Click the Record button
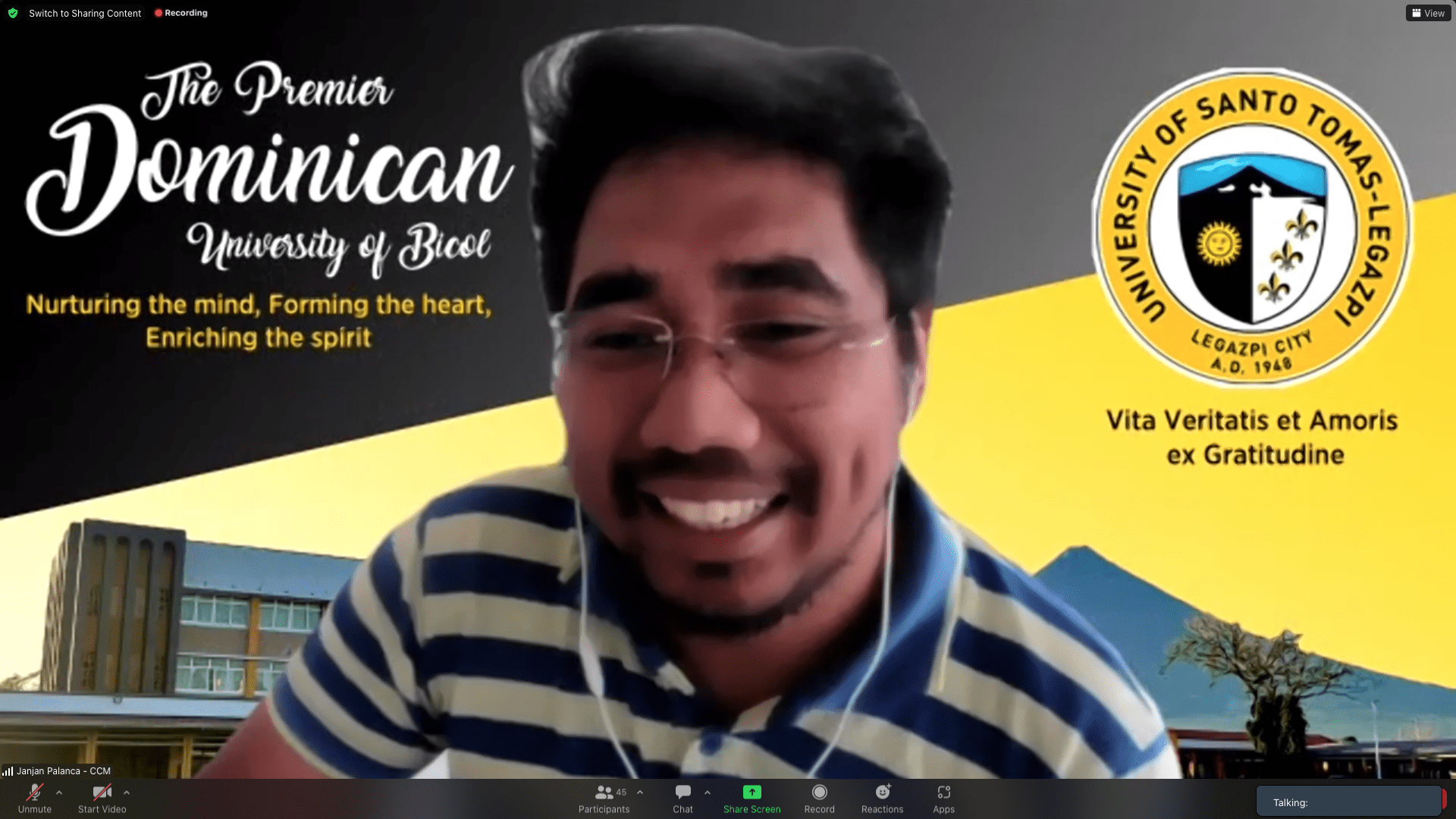 (819, 798)
